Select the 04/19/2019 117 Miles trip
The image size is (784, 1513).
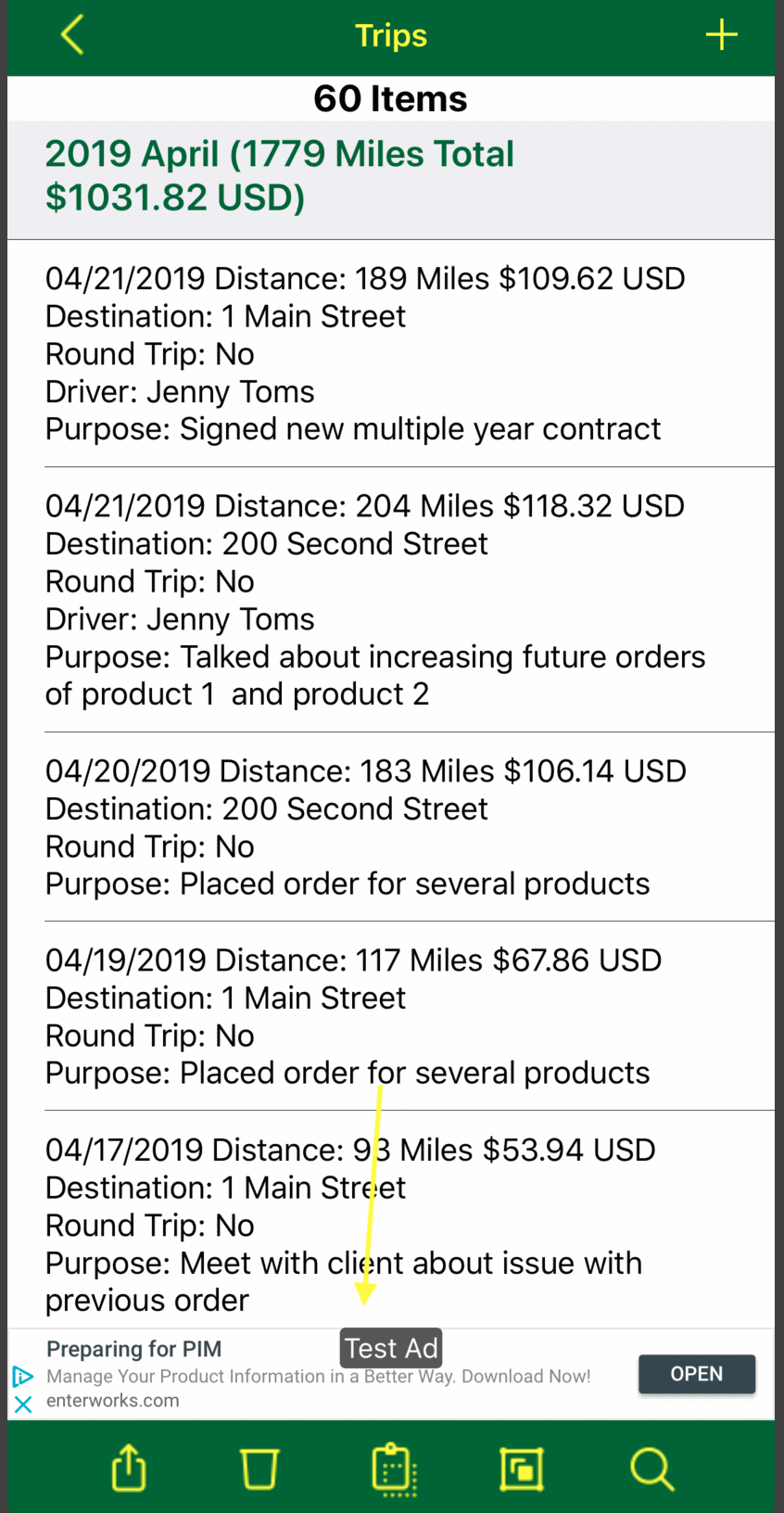[391, 1015]
